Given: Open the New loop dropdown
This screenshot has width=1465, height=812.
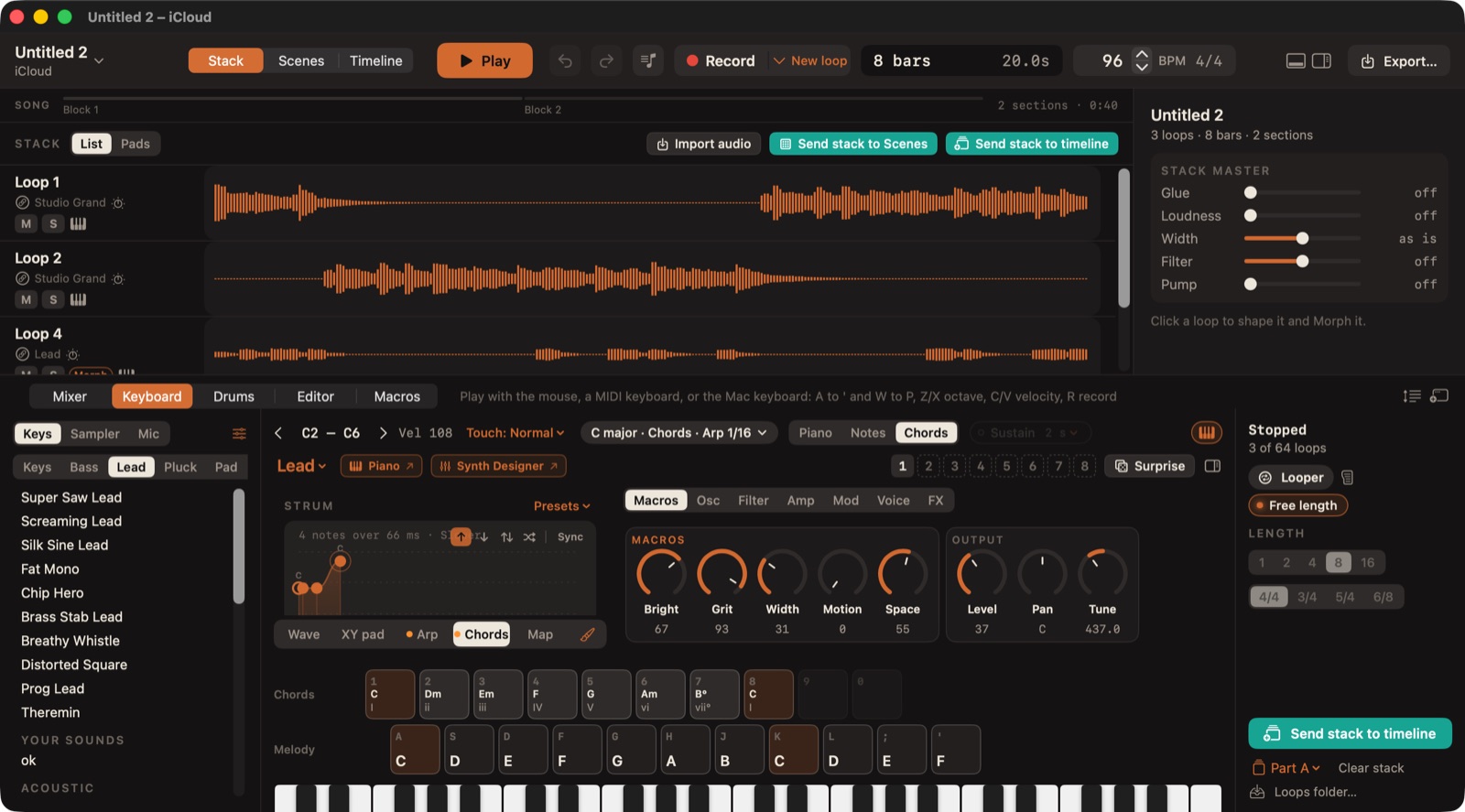Looking at the screenshot, I should (x=810, y=60).
